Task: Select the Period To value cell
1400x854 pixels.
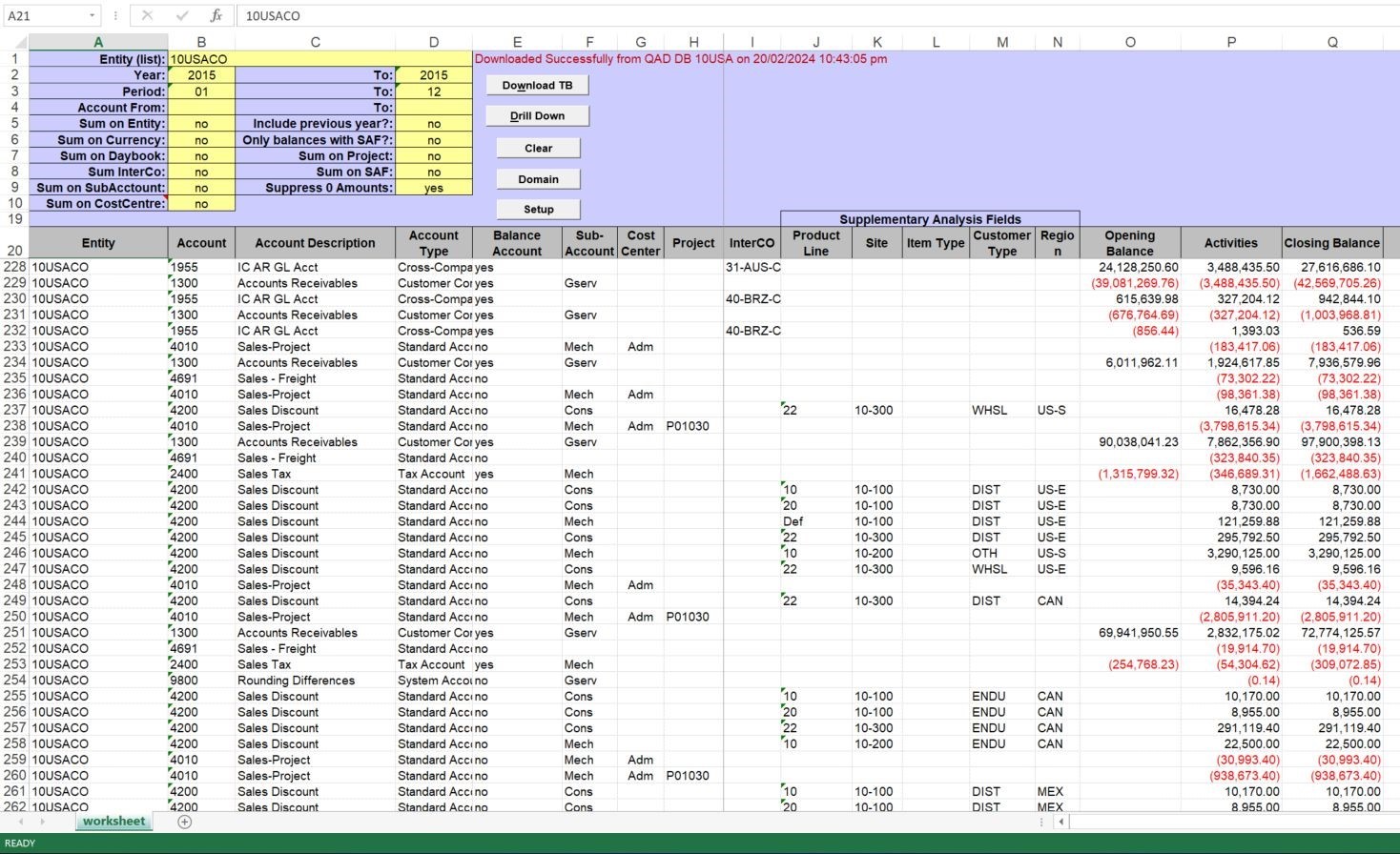Action: 434,91
